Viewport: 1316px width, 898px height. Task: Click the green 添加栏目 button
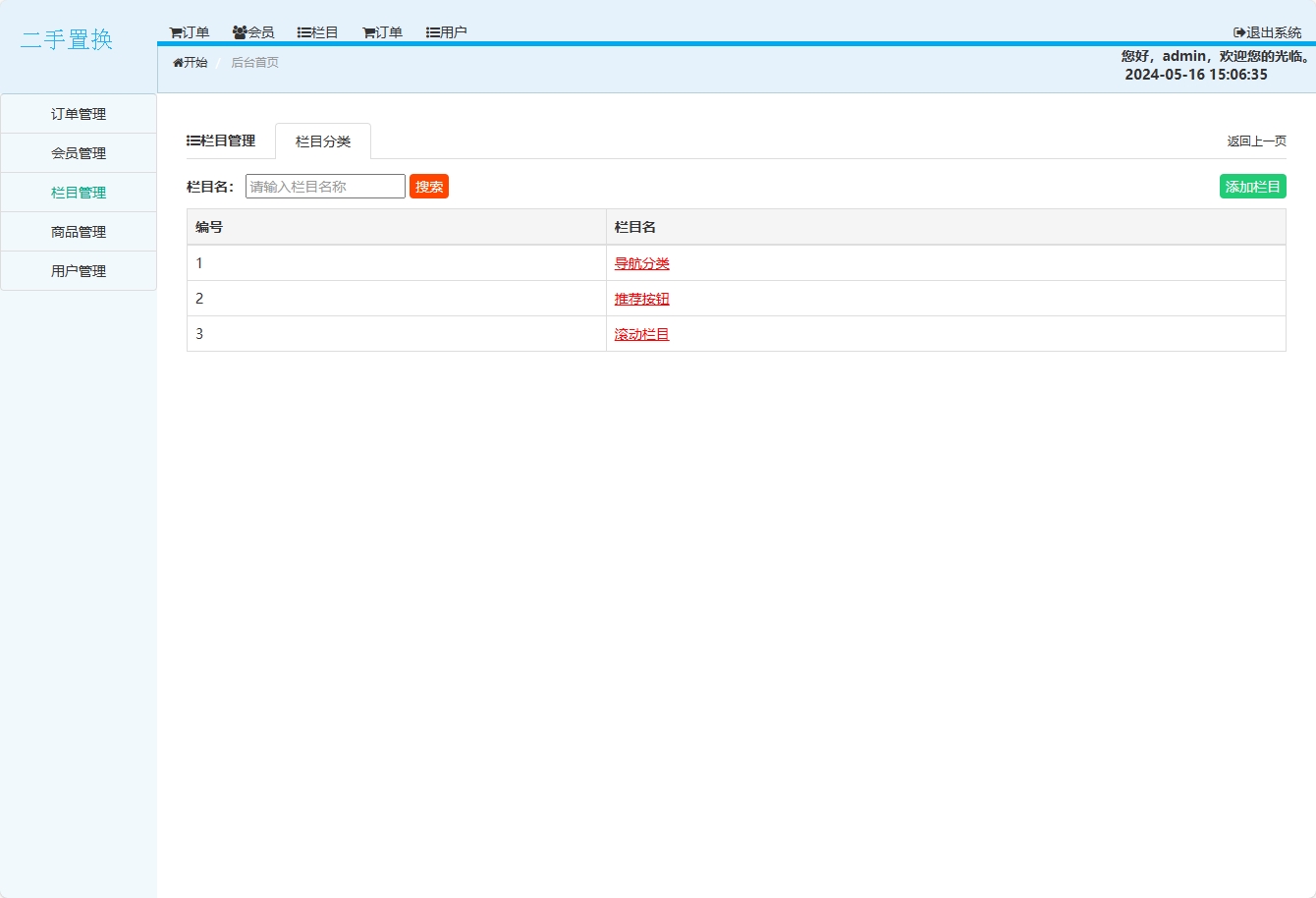click(x=1252, y=187)
